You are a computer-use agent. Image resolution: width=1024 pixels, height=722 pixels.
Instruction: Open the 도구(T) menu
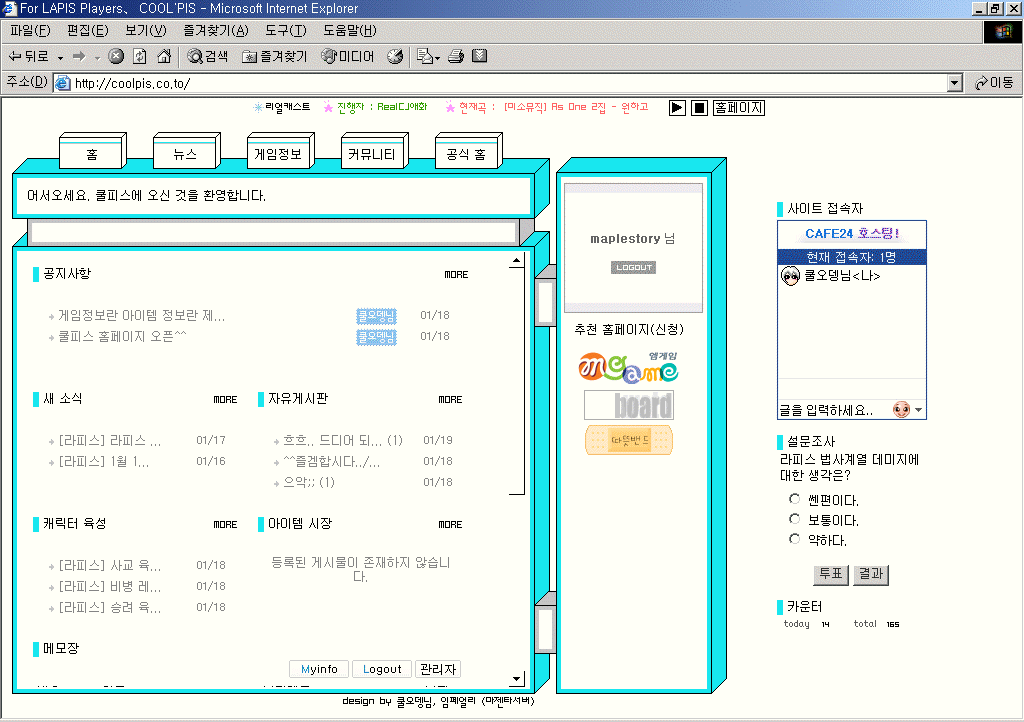coord(285,31)
